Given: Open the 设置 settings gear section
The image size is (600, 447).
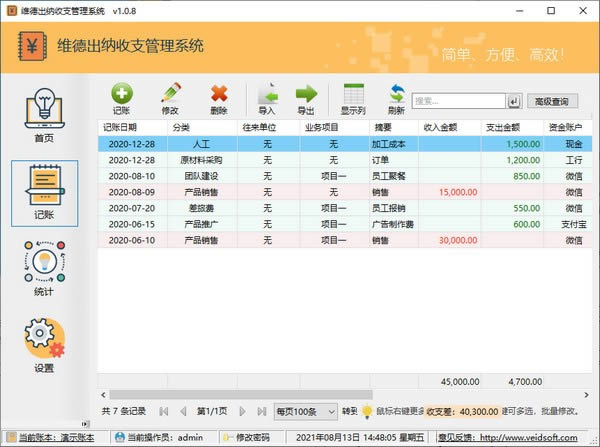Looking at the screenshot, I should [x=44, y=345].
